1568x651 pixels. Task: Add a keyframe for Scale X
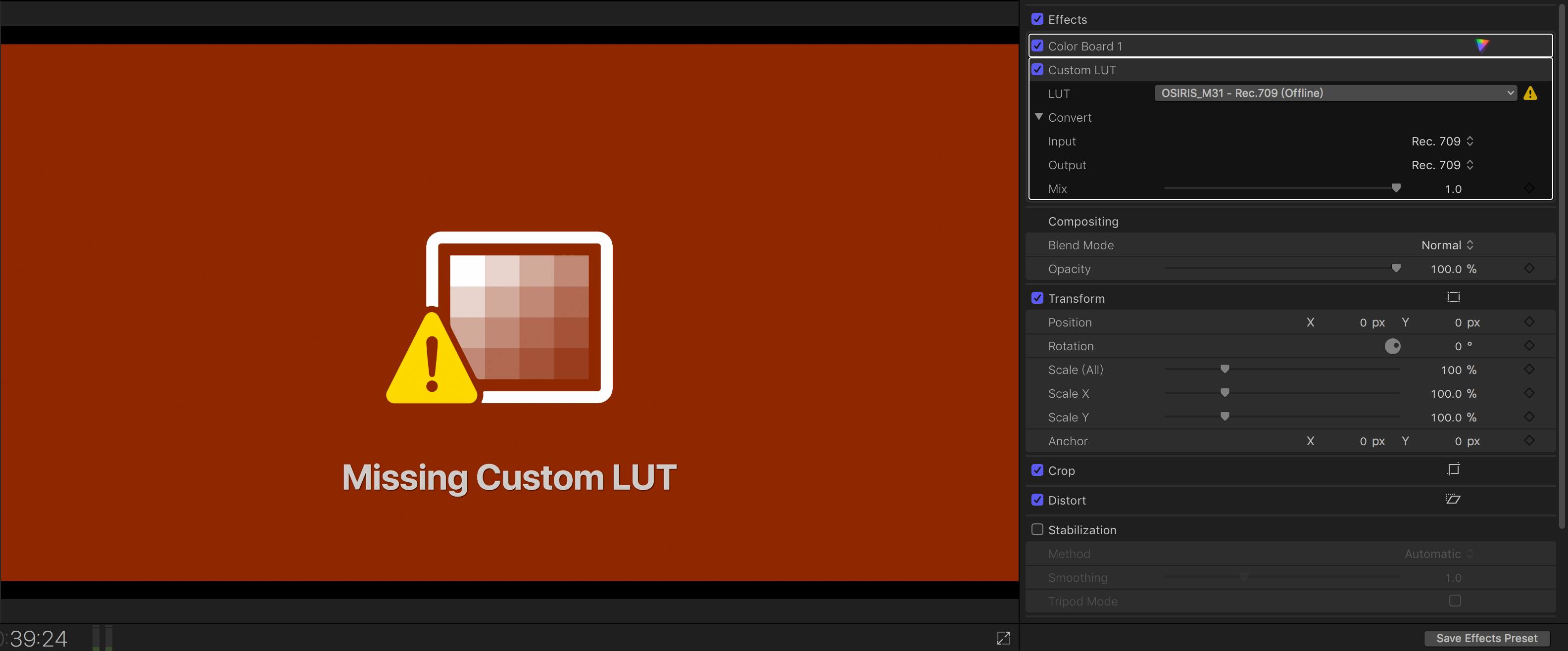click(x=1529, y=393)
